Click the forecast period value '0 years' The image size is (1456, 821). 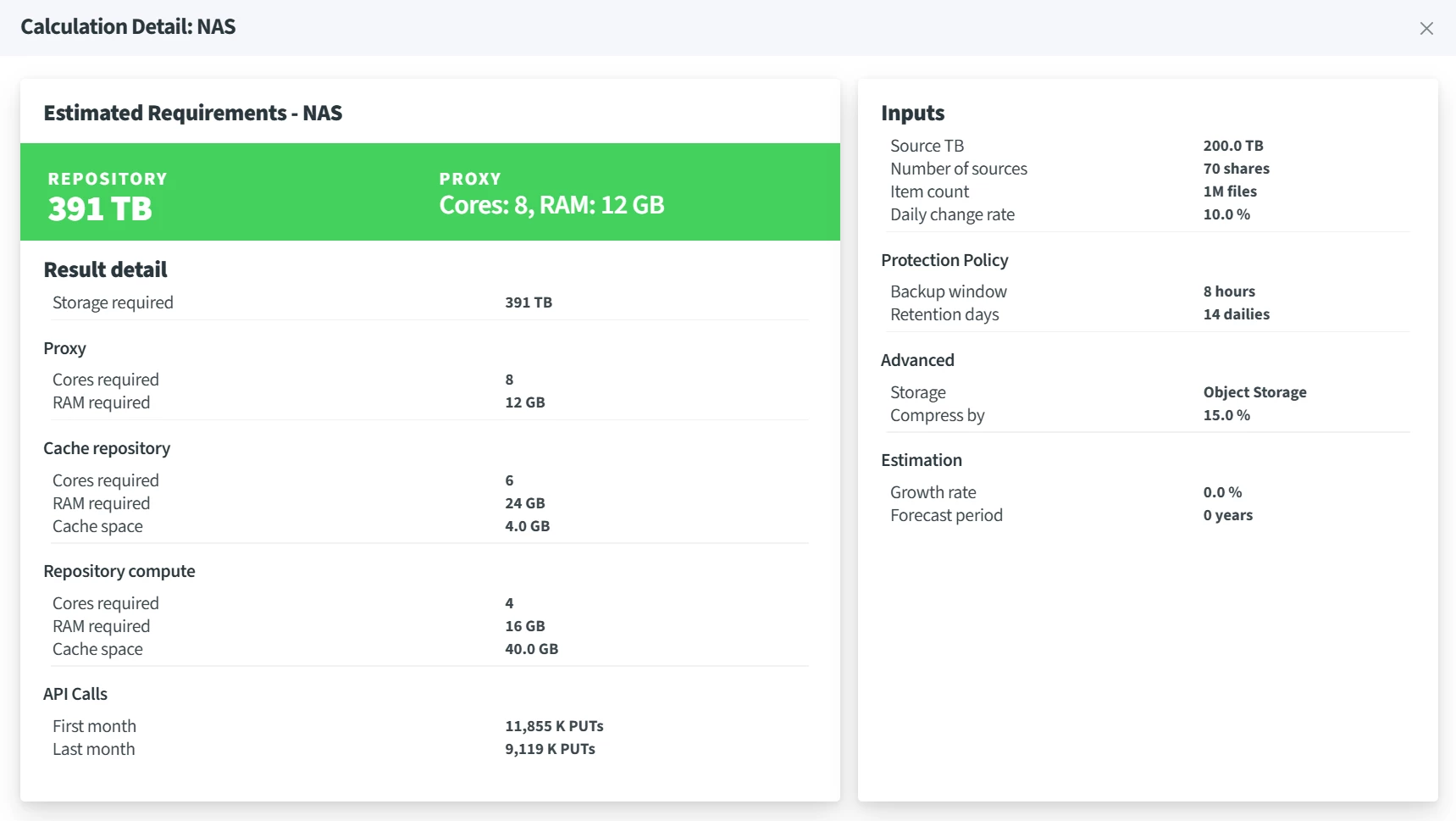(x=1228, y=515)
